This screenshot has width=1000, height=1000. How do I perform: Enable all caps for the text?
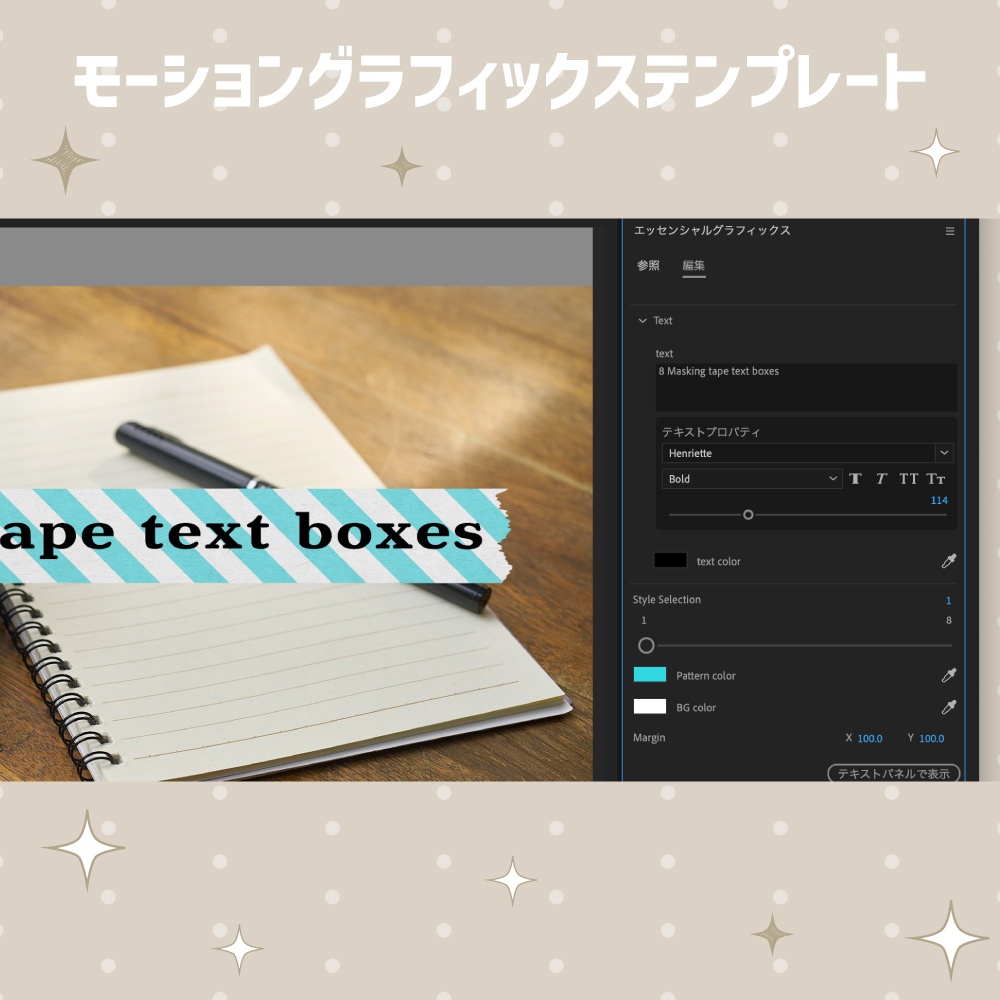click(908, 478)
